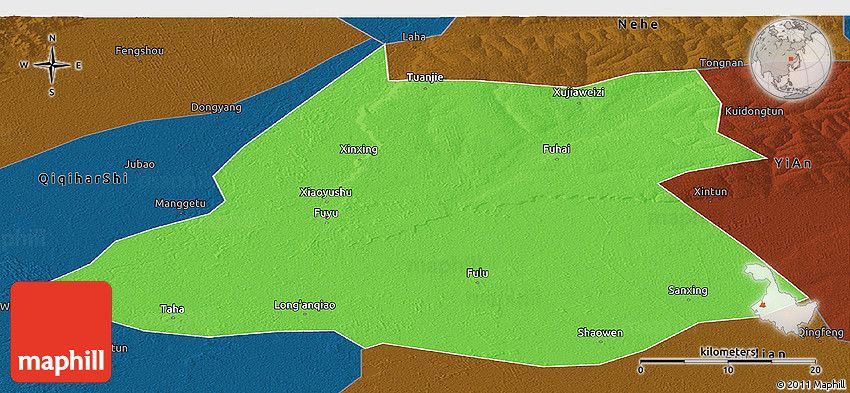Select the Fuhai town label

556,149
